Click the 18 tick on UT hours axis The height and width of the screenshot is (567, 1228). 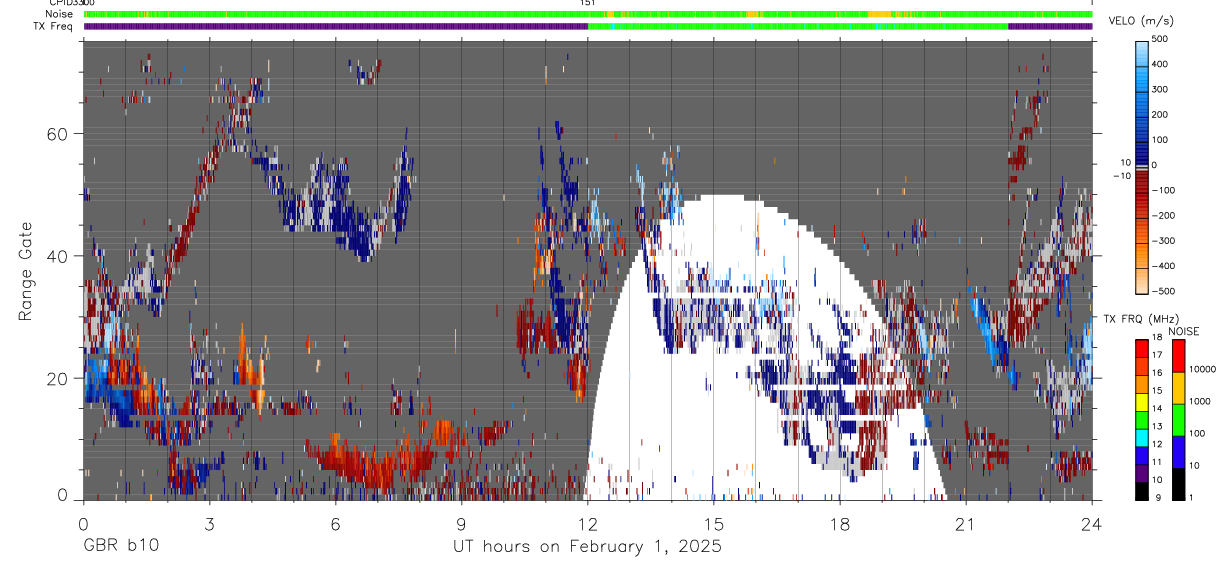[x=839, y=523]
